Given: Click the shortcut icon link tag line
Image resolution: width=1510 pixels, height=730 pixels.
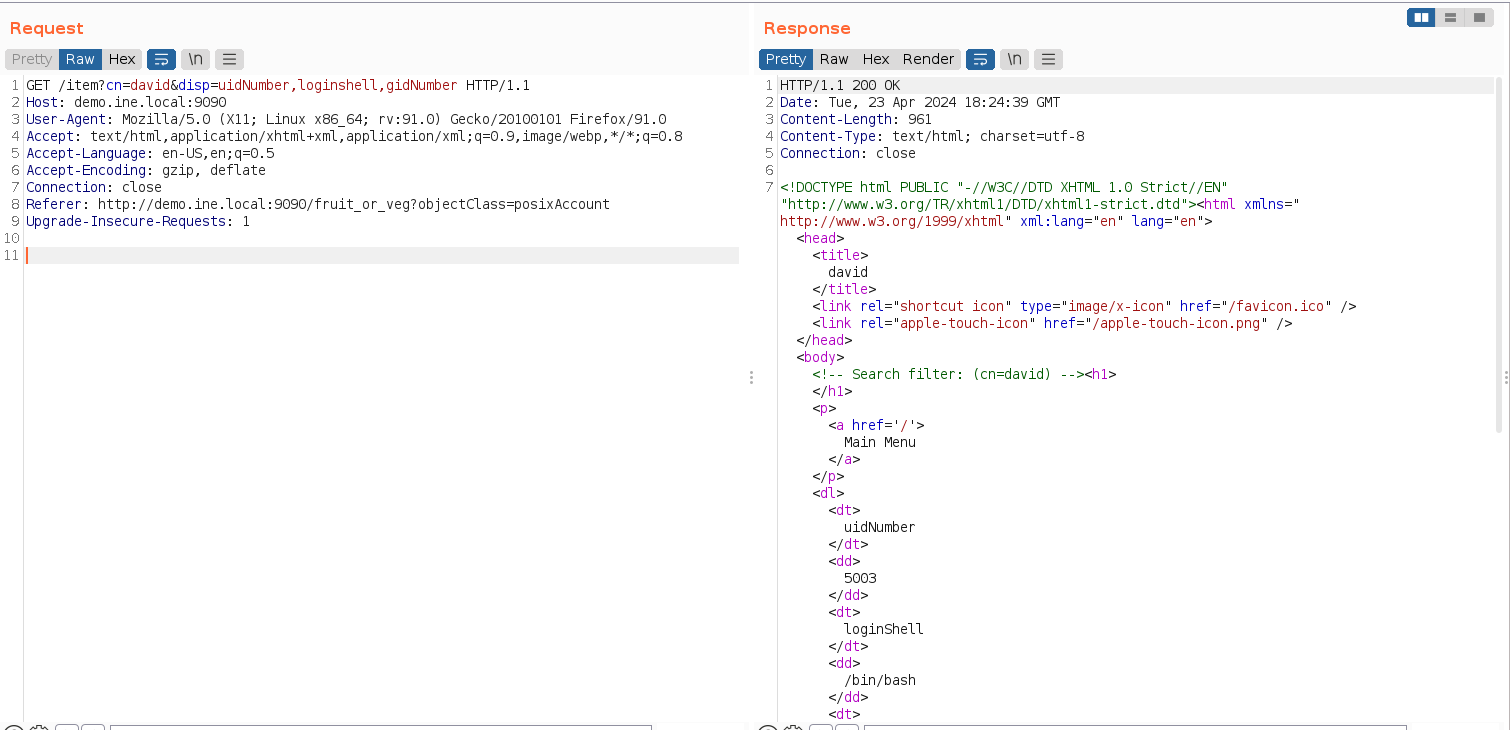Looking at the screenshot, I should 1084,306.
